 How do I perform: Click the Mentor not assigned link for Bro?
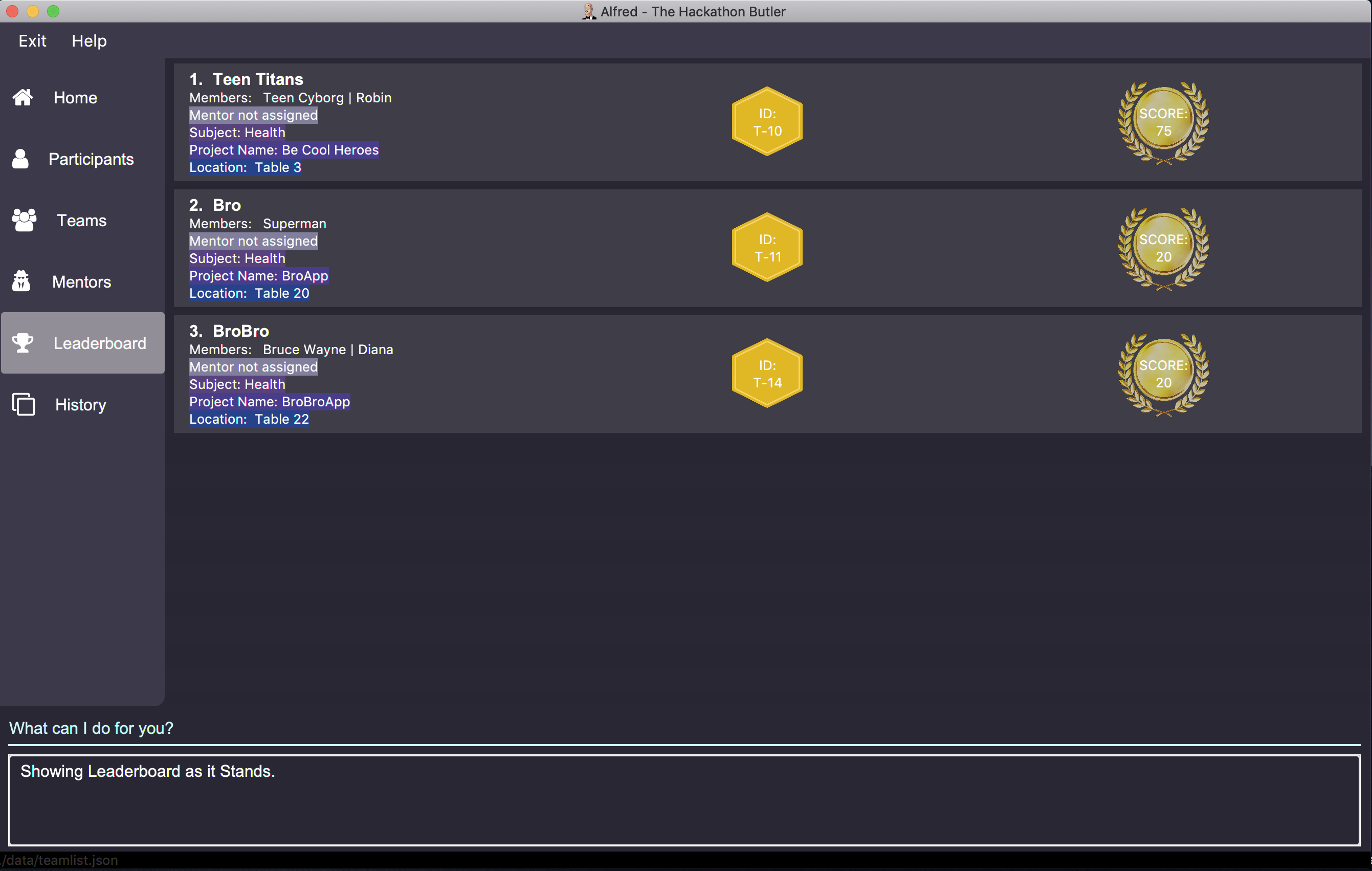(x=254, y=241)
